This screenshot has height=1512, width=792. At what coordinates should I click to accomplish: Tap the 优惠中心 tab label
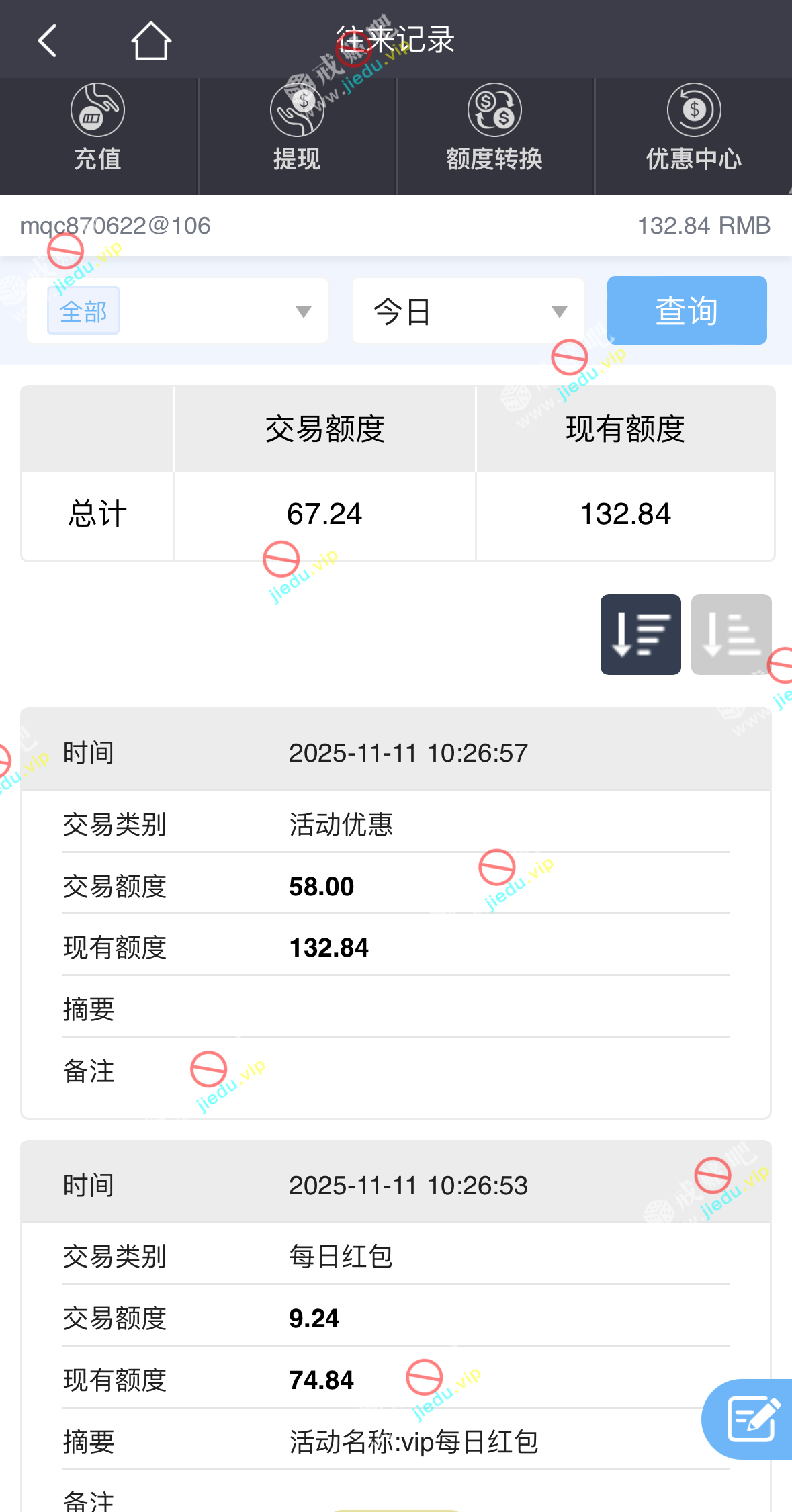pos(694,159)
